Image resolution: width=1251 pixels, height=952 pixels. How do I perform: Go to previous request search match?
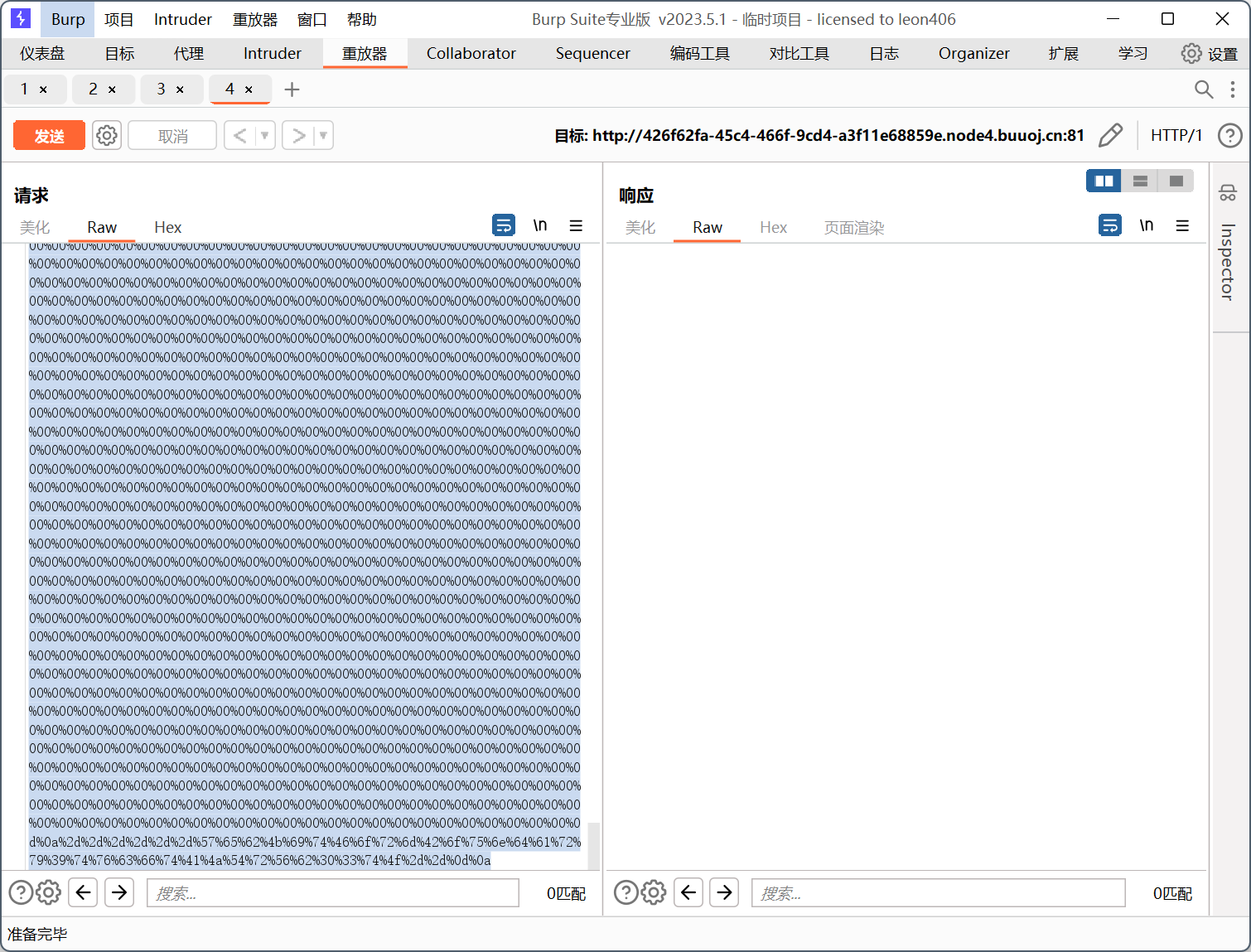pyautogui.click(x=83, y=892)
